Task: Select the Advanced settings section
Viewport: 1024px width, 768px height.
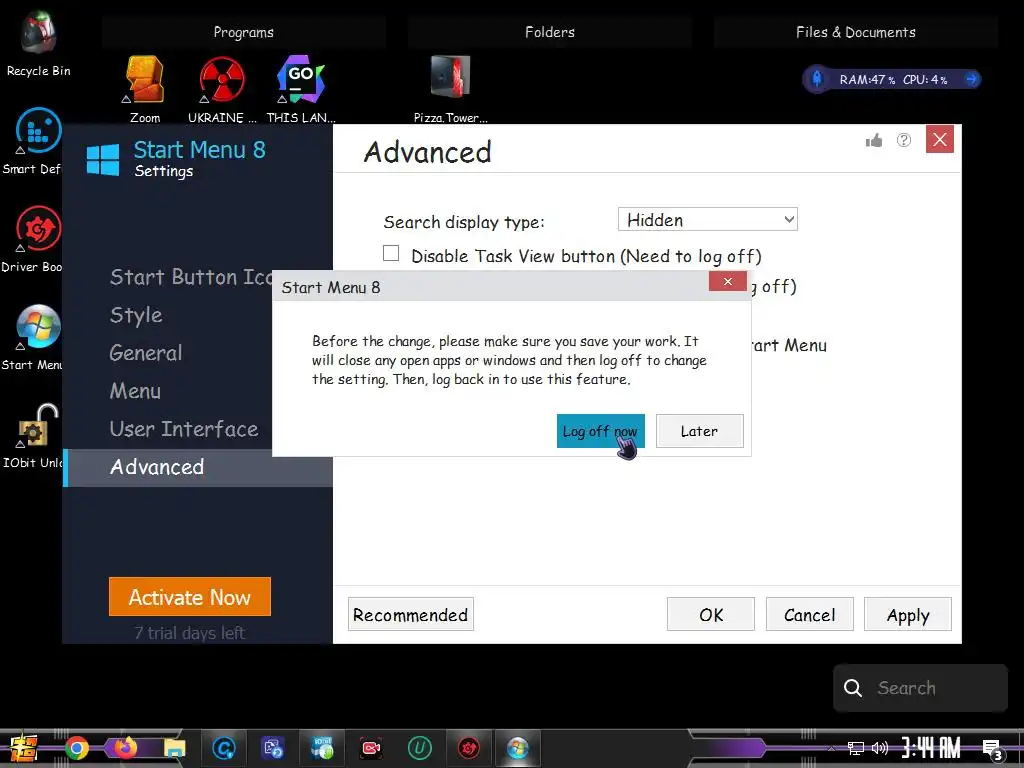Action: (198, 468)
